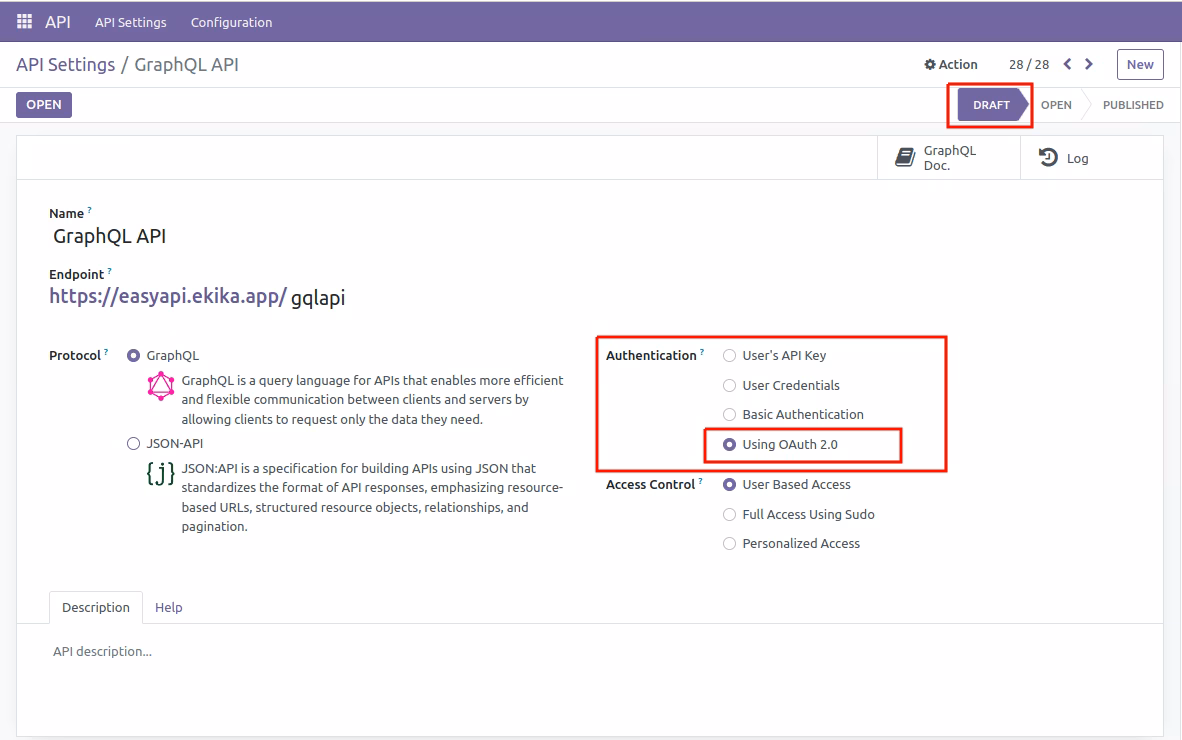The width and height of the screenshot is (1182, 740).
Task: Select Full Access Using Sudo
Action: pyautogui.click(x=729, y=515)
